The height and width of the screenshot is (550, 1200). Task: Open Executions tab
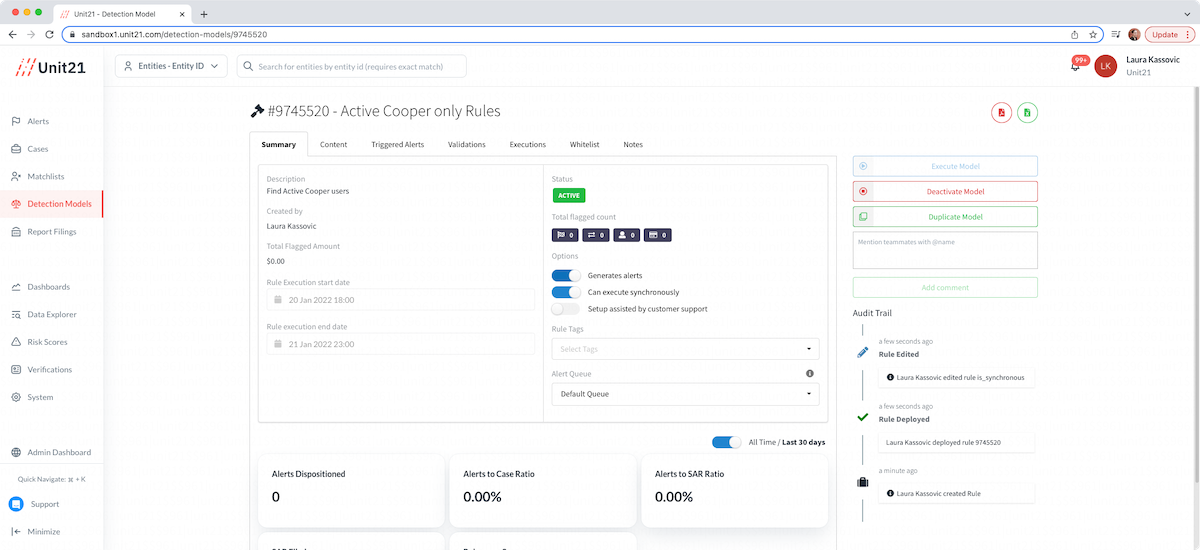[528, 145]
